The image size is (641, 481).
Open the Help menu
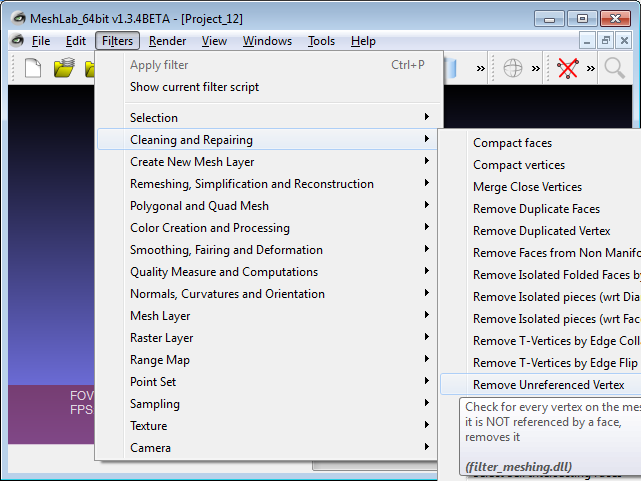pos(363,41)
